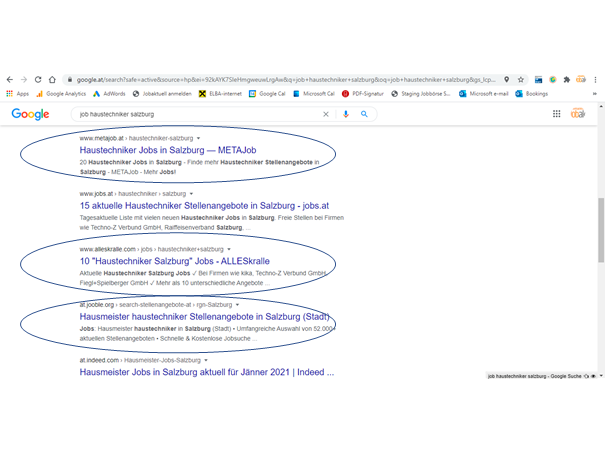Open the browser profile avatar in toolbar
Viewport: 605px width, 454px height.
(x=581, y=79)
